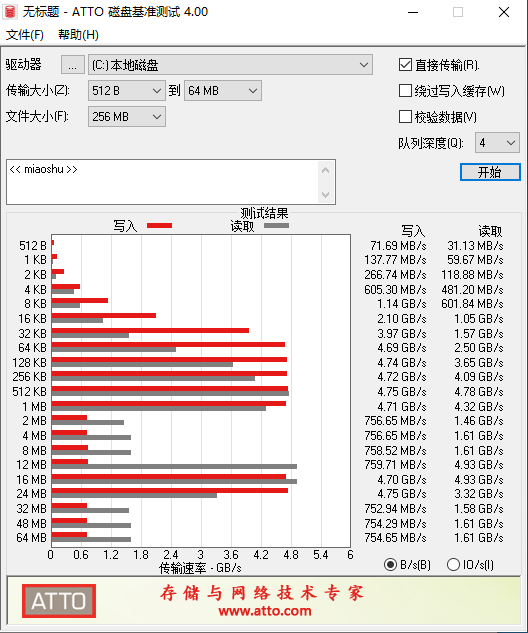Open the 帮助 menu
This screenshot has height=633, width=528.
(78, 35)
